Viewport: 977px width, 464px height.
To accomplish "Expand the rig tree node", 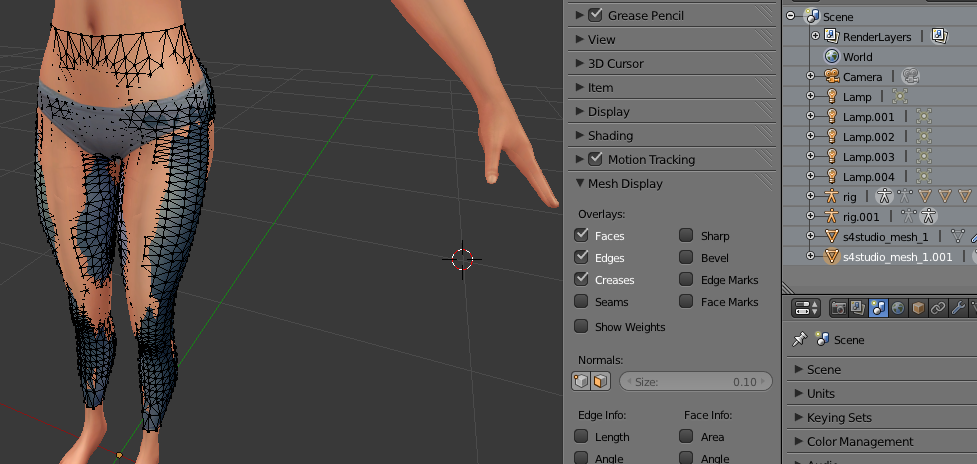I will pos(810,196).
